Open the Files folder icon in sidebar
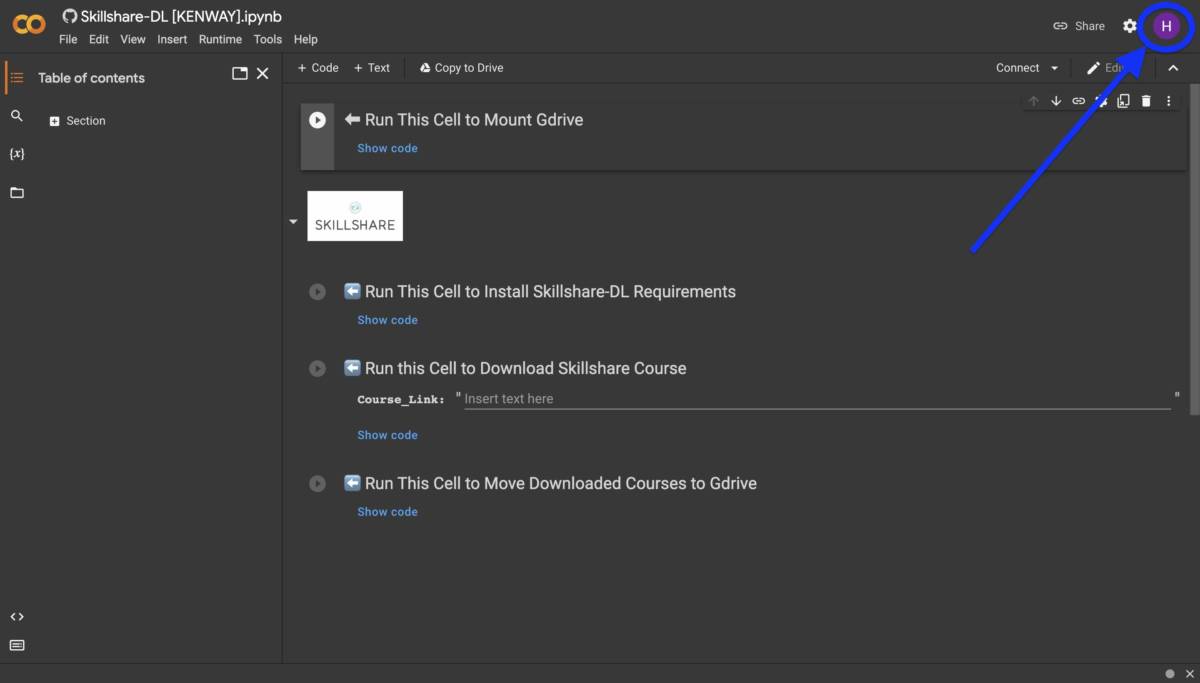This screenshot has height=683, width=1200. [16, 192]
